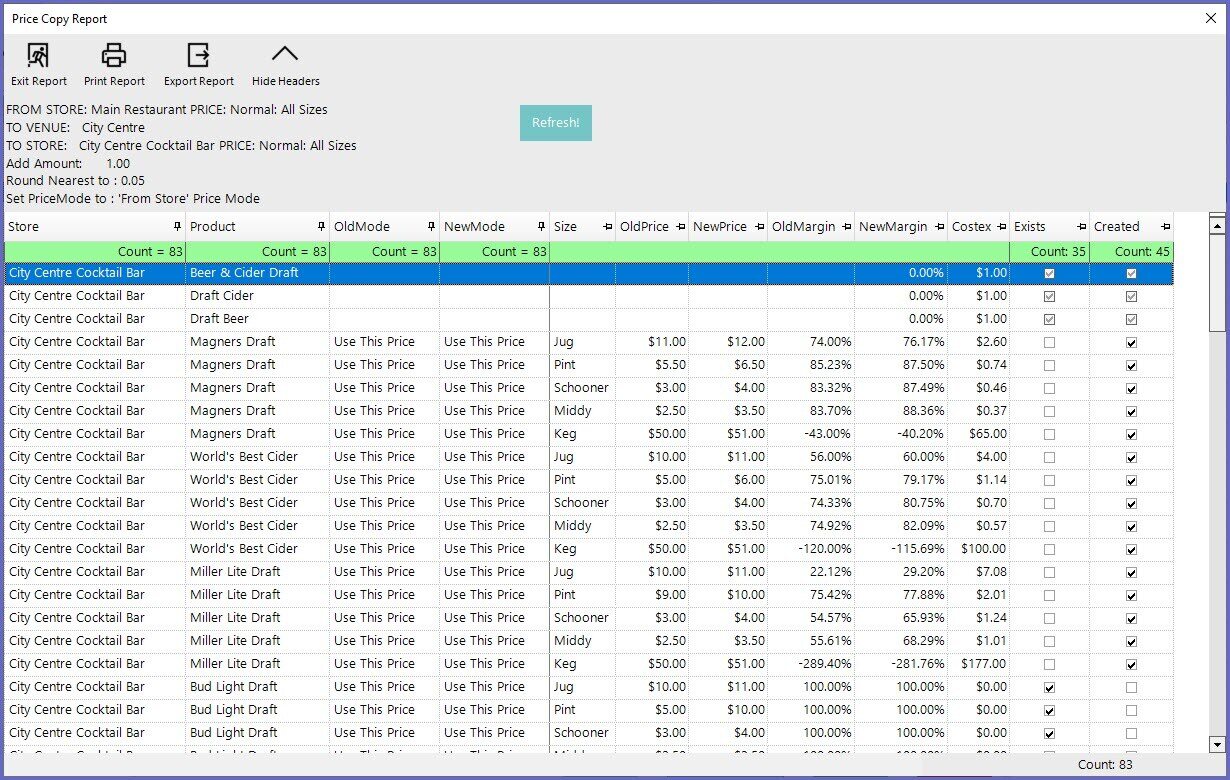Click the pin icon in the OldPrice column header
This screenshot has width=1230, height=780.
click(x=680, y=227)
